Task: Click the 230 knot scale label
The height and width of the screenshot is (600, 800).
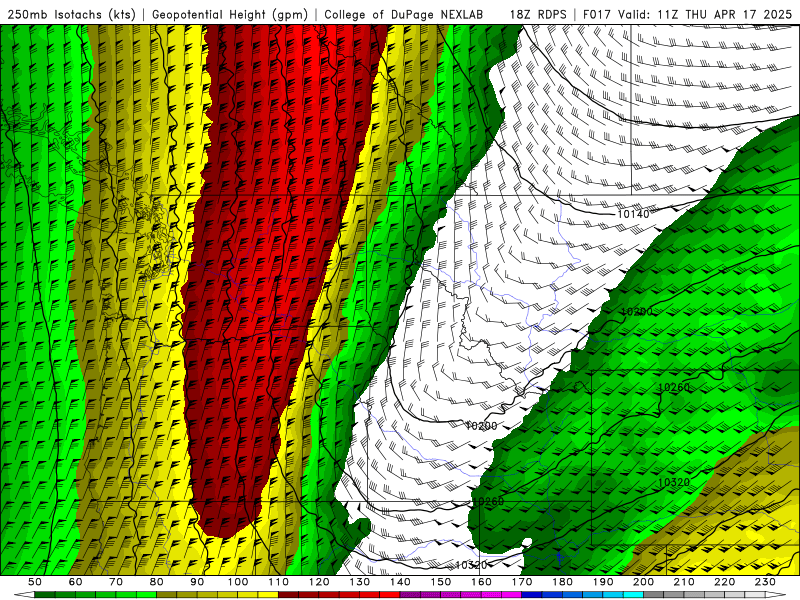Action: coord(765,582)
